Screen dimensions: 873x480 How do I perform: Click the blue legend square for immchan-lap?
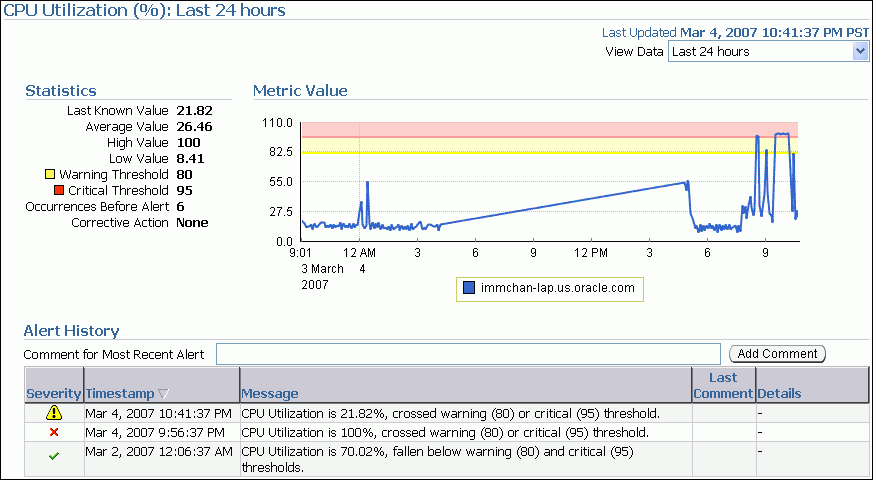tap(468, 289)
